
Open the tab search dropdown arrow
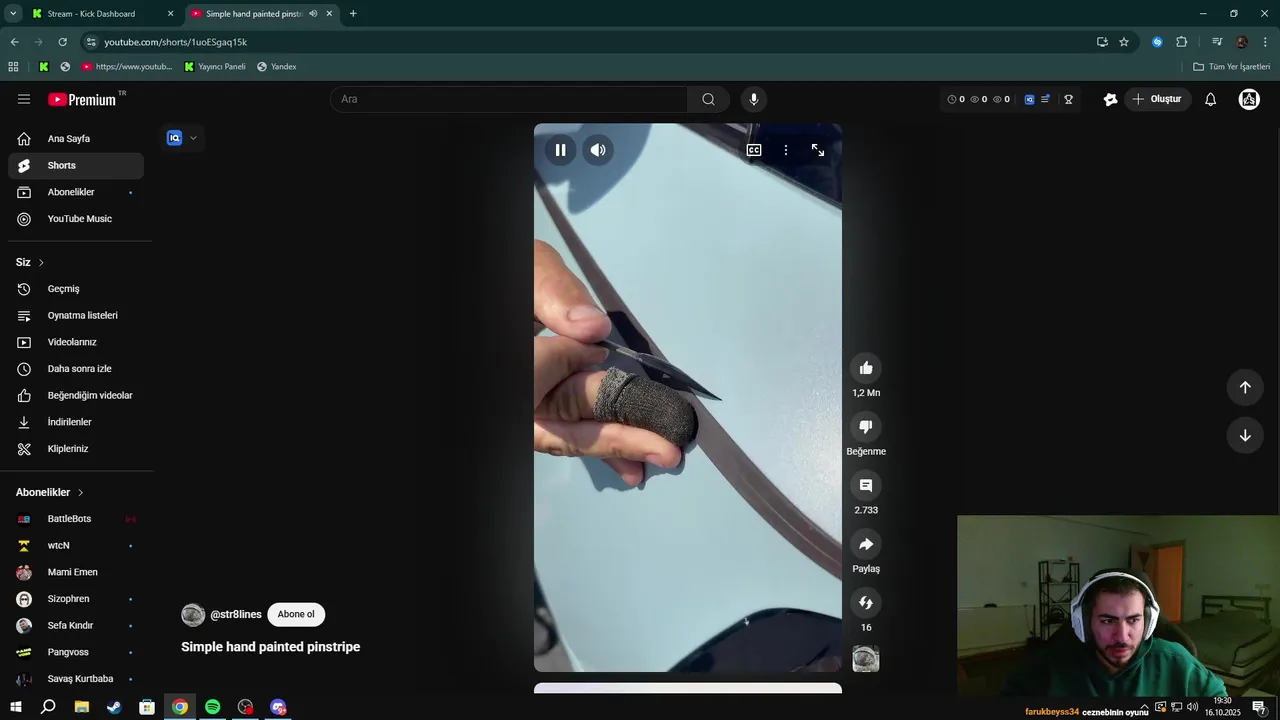pos(13,14)
